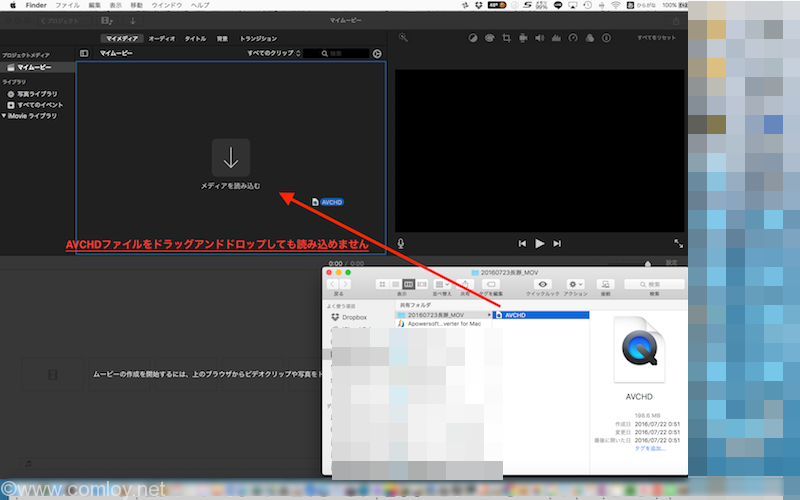This screenshot has width=800, height=500.
Task: Select the Apowersoft…verter for Mac item
Action: click(x=444, y=323)
